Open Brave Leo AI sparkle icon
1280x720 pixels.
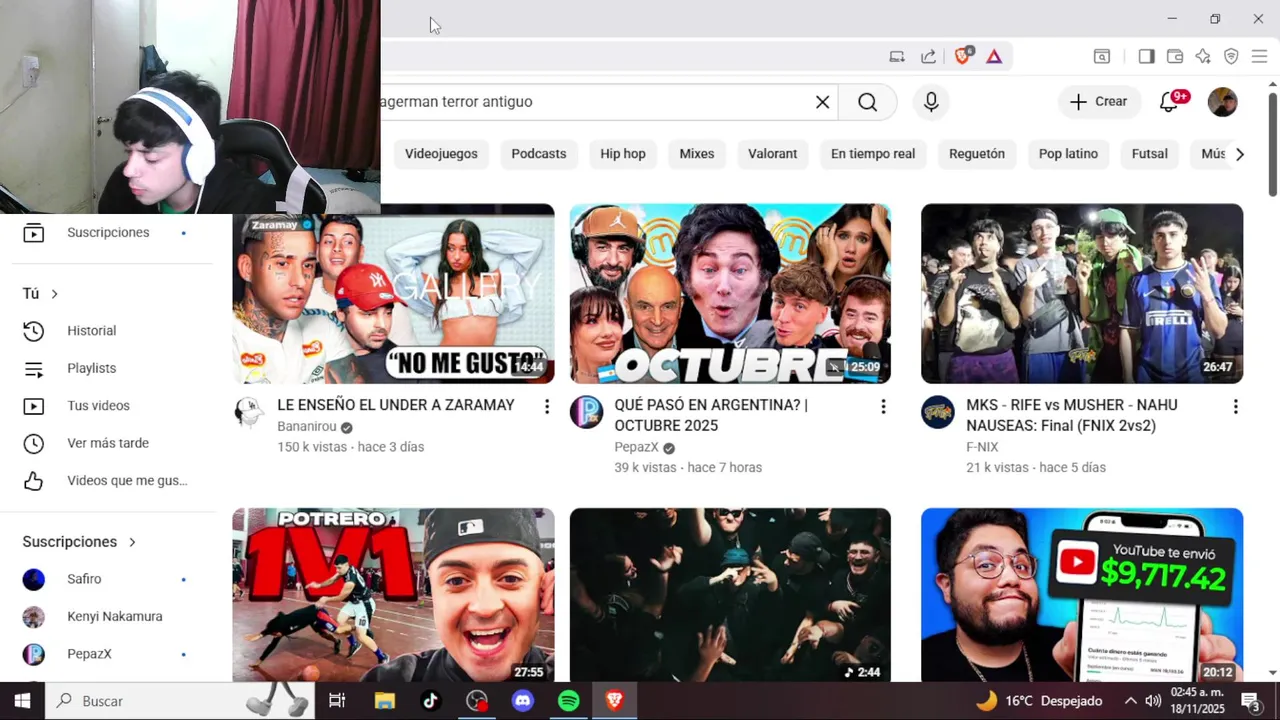pos(1203,57)
